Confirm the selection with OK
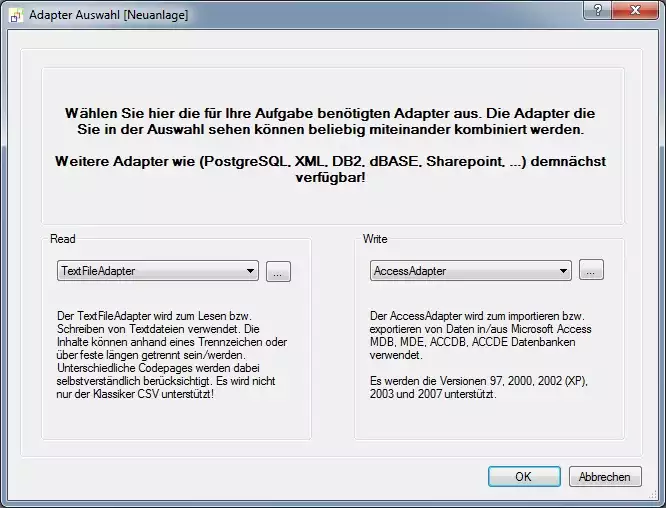Image resolution: width=666 pixels, height=508 pixels. click(x=523, y=477)
